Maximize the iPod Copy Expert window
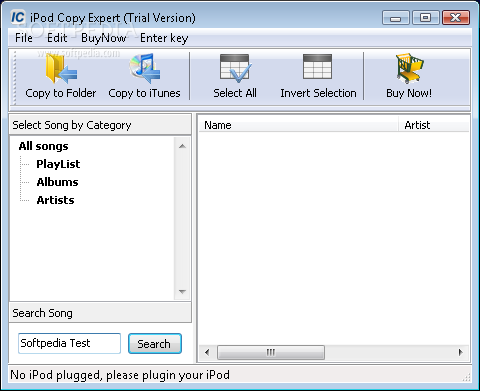This screenshot has width=480, height=391. [x=425, y=18]
